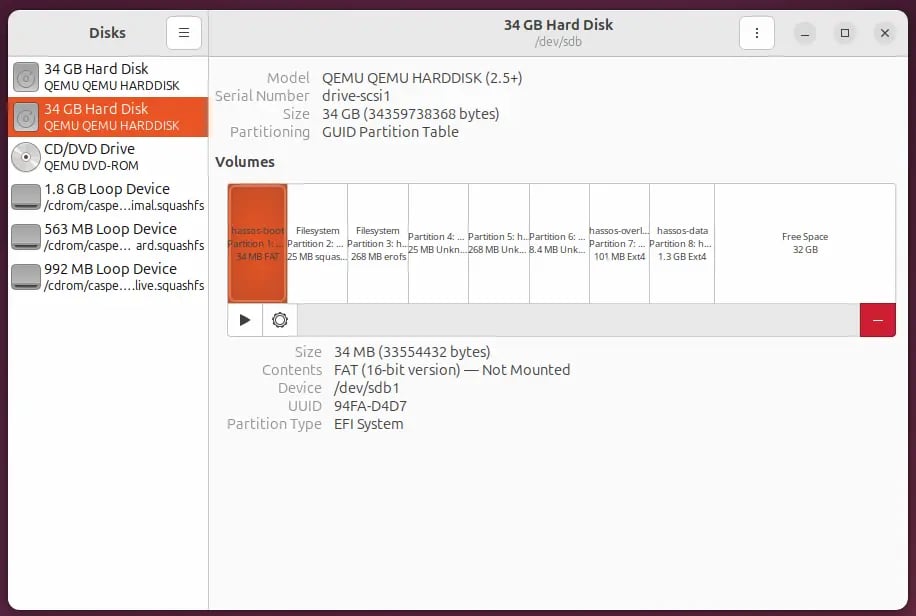The width and height of the screenshot is (916, 616).
Task: Select Partition 4 of 25 MB Unknown
Action: coord(438,243)
